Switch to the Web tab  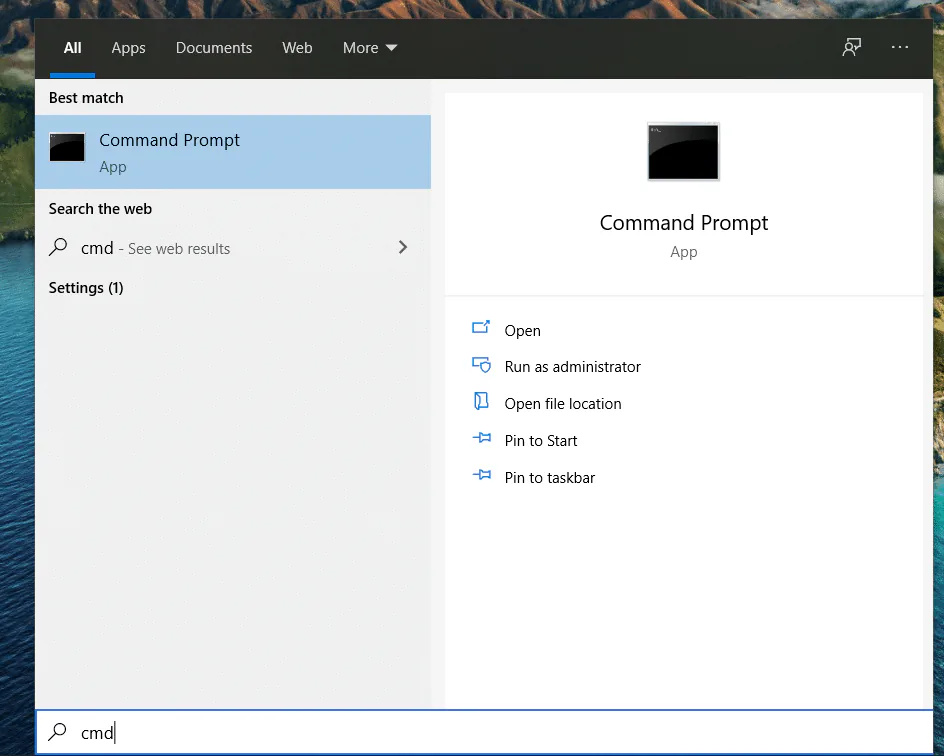click(x=297, y=48)
